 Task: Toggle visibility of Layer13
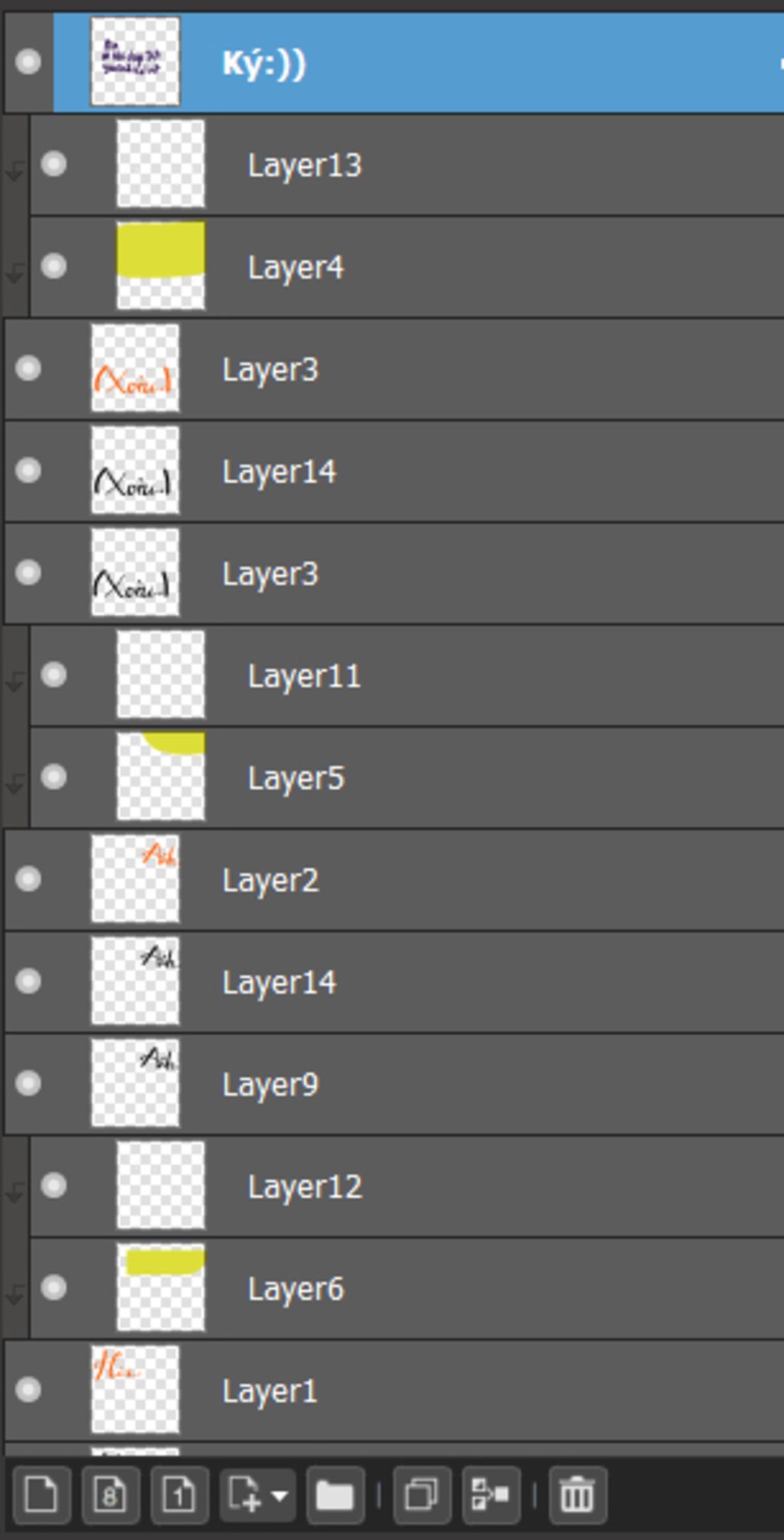(54, 164)
